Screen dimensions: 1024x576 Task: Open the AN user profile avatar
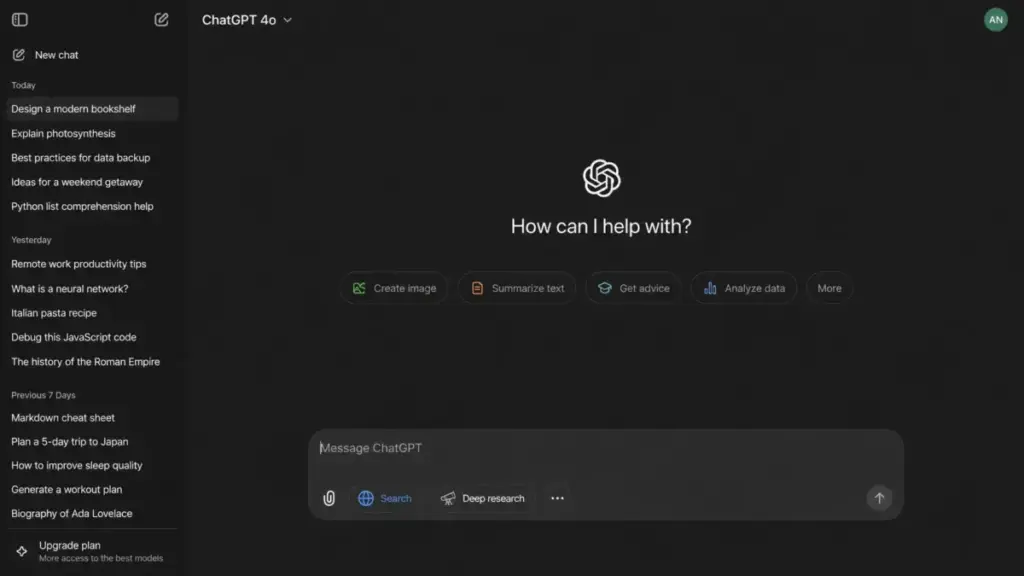tap(995, 20)
